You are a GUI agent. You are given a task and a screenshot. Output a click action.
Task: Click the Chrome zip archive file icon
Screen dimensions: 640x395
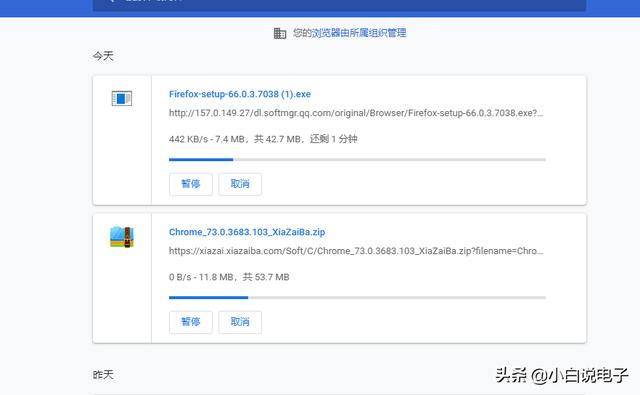pyautogui.click(x=122, y=237)
